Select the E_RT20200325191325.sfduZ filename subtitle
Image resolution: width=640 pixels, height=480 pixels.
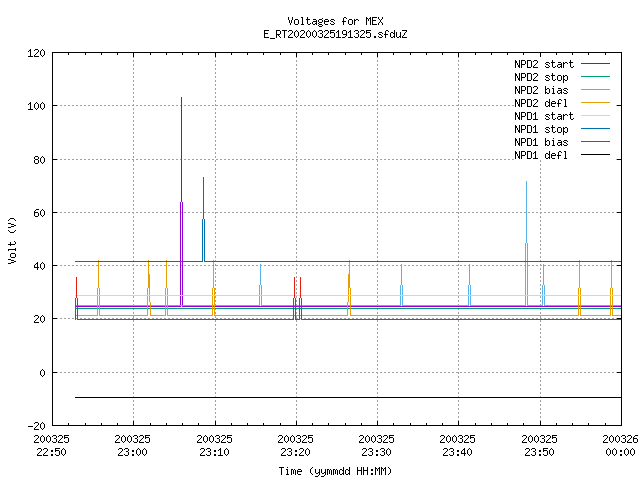coord(335,34)
